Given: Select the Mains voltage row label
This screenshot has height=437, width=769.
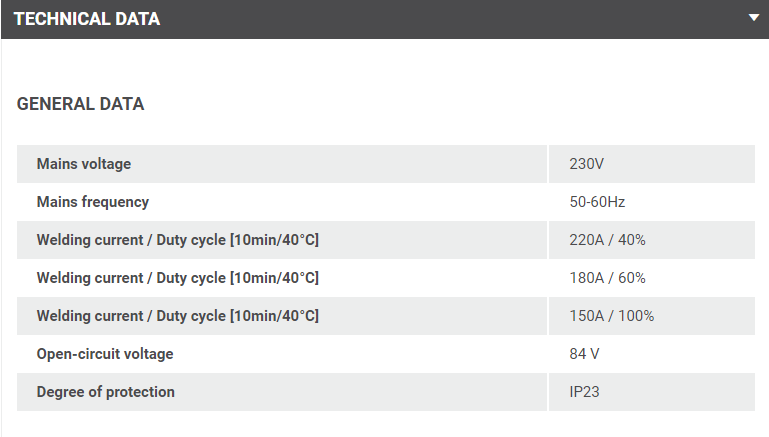Looking at the screenshot, I should coord(84,164).
